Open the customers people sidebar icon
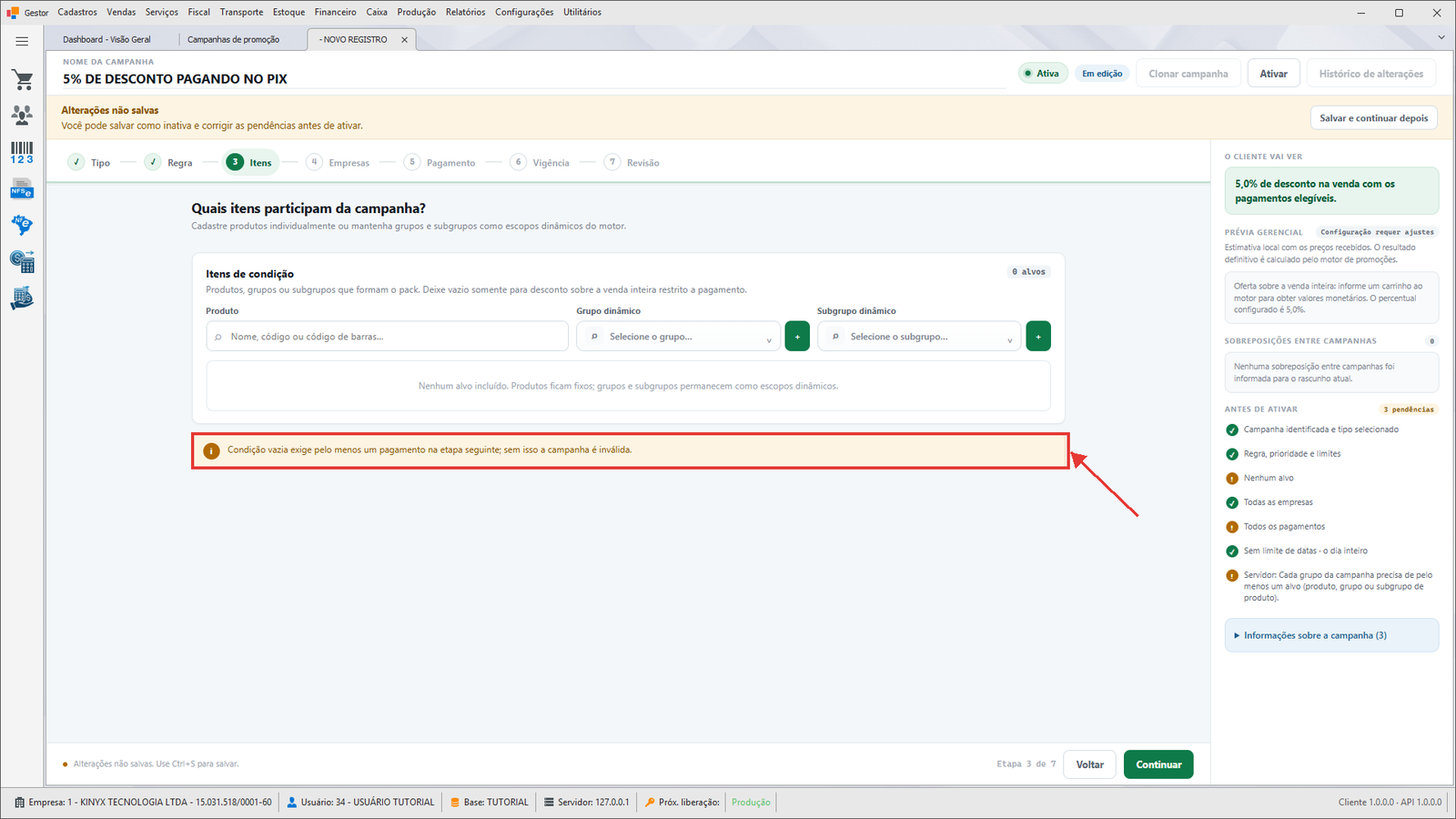Viewport: 1456px width, 819px height. point(22,115)
